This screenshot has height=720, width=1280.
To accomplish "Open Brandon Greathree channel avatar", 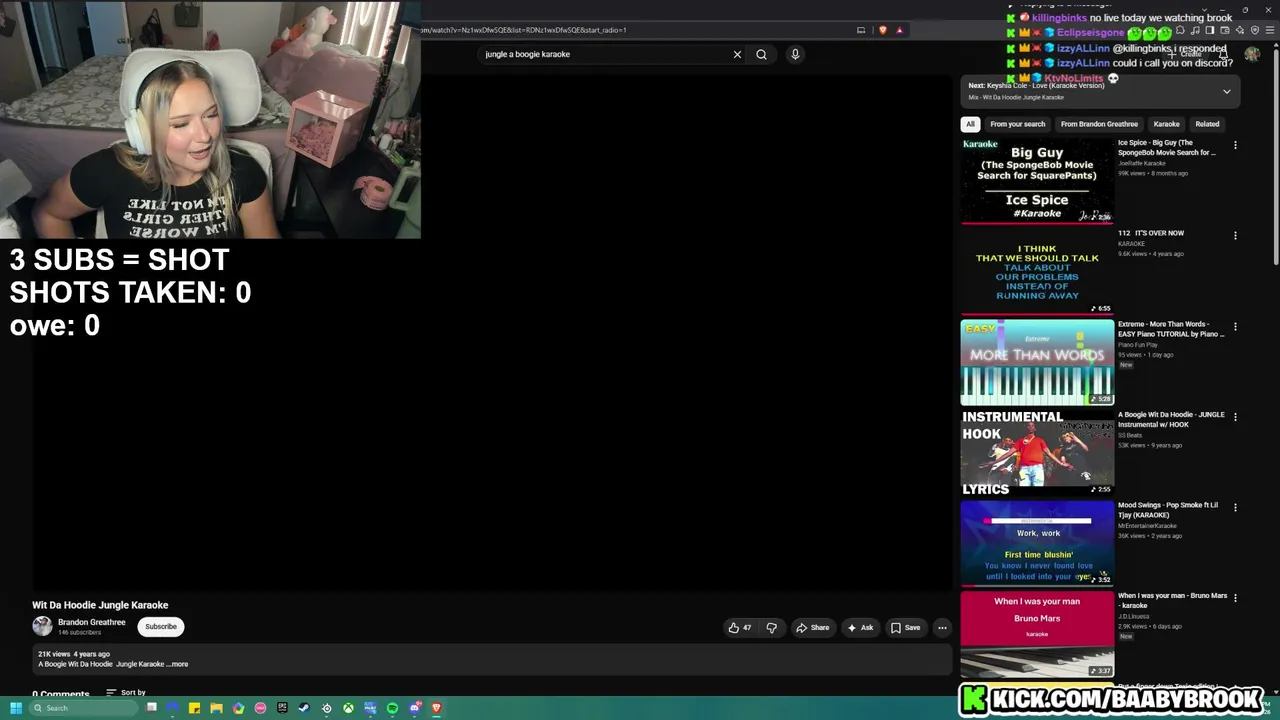I will (42, 626).
